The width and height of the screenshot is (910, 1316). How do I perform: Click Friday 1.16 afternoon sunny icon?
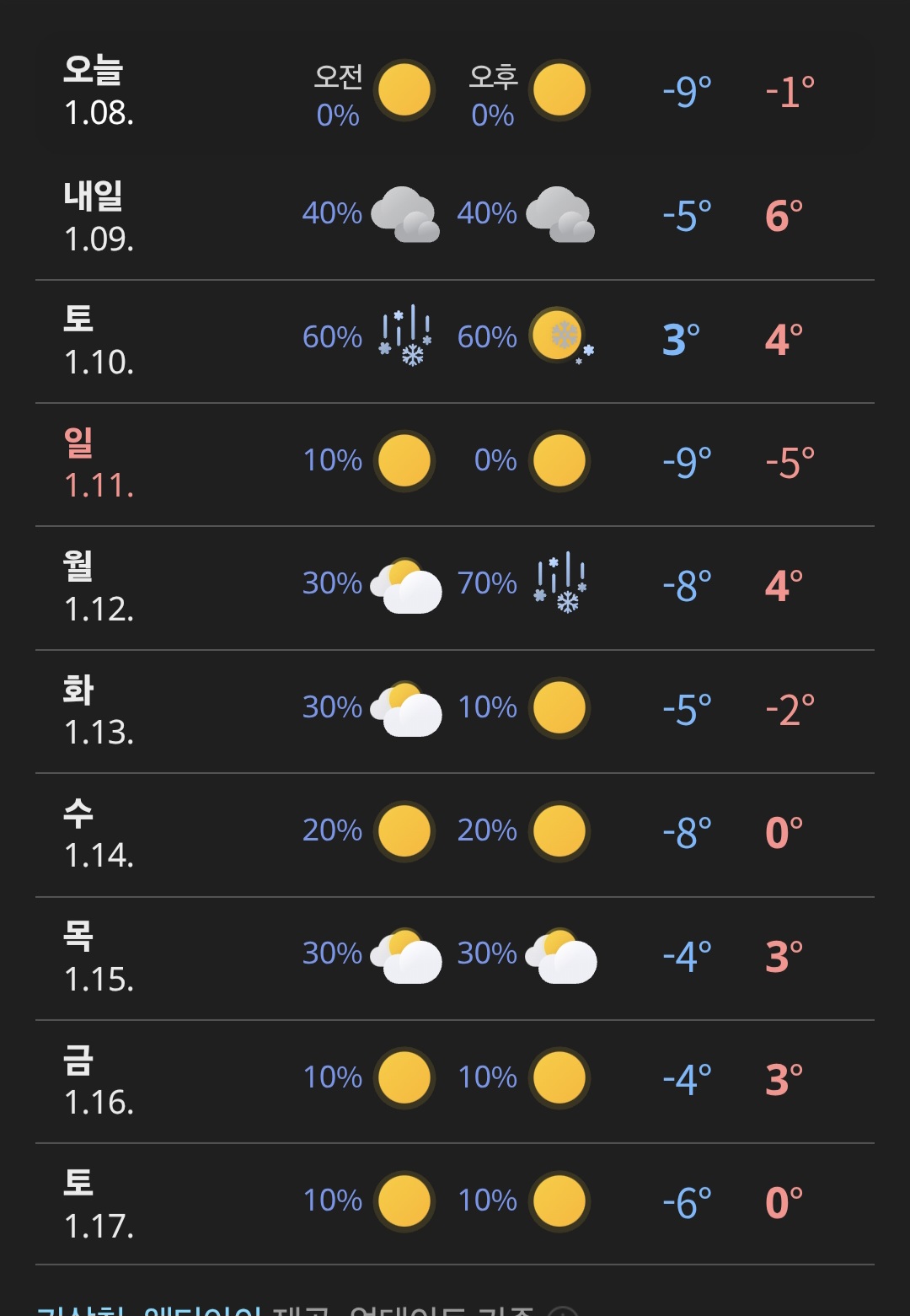[x=560, y=1077]
